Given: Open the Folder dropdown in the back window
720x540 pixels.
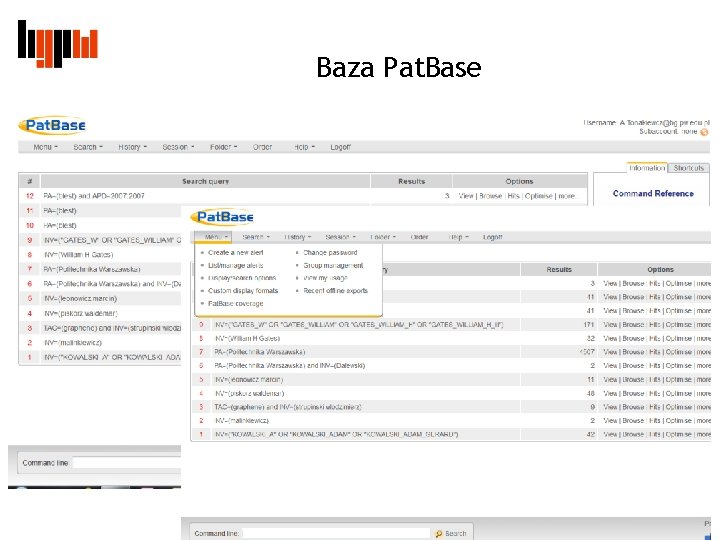Looking at the screenshot, I should pos(224,147).
